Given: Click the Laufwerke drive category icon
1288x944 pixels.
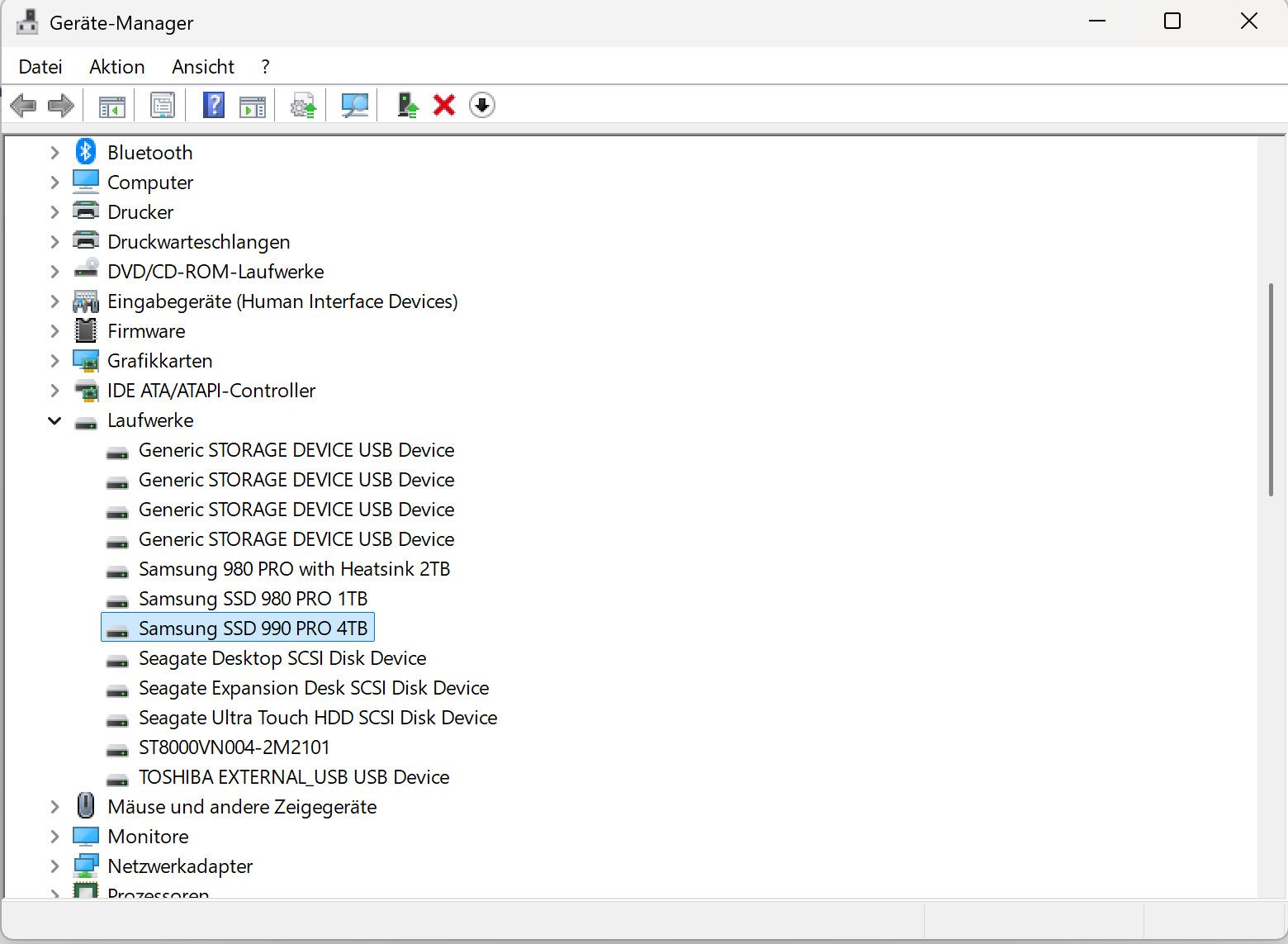Looking at the screenshot, I should (86, 423).
